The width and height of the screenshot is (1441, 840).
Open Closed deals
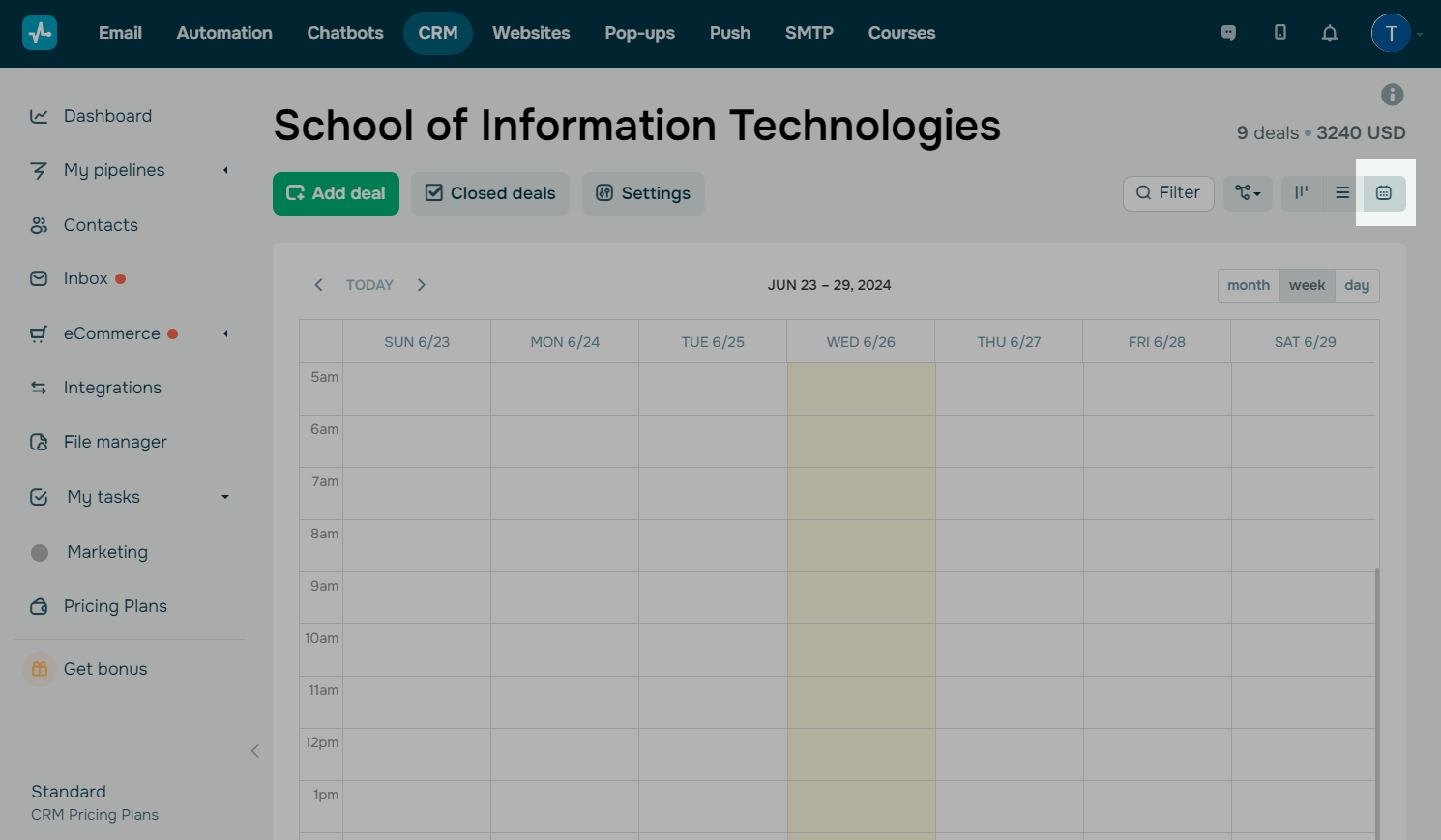pos(490,193)
